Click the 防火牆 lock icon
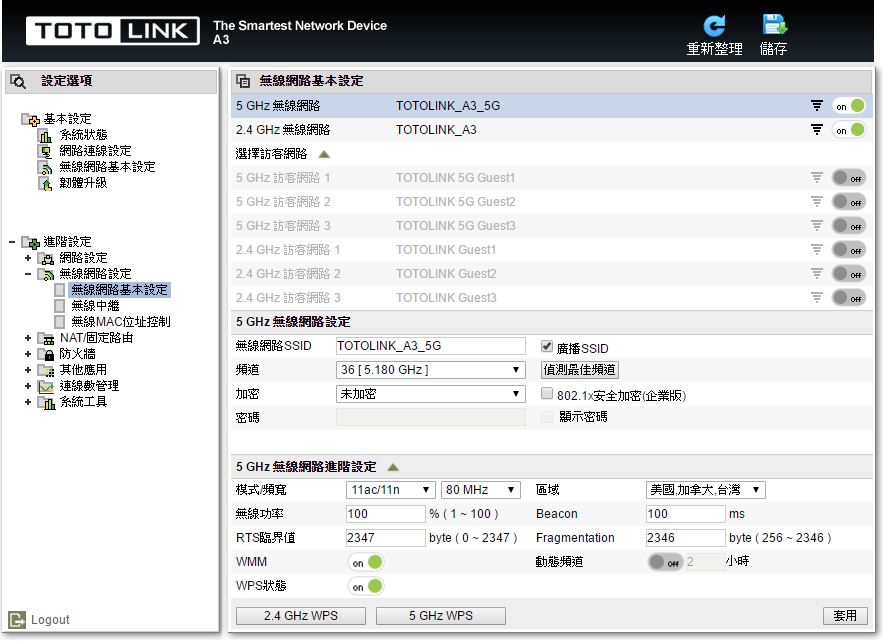Image resolution: width=885 pixels, height=641 pixels. (46, 354)
